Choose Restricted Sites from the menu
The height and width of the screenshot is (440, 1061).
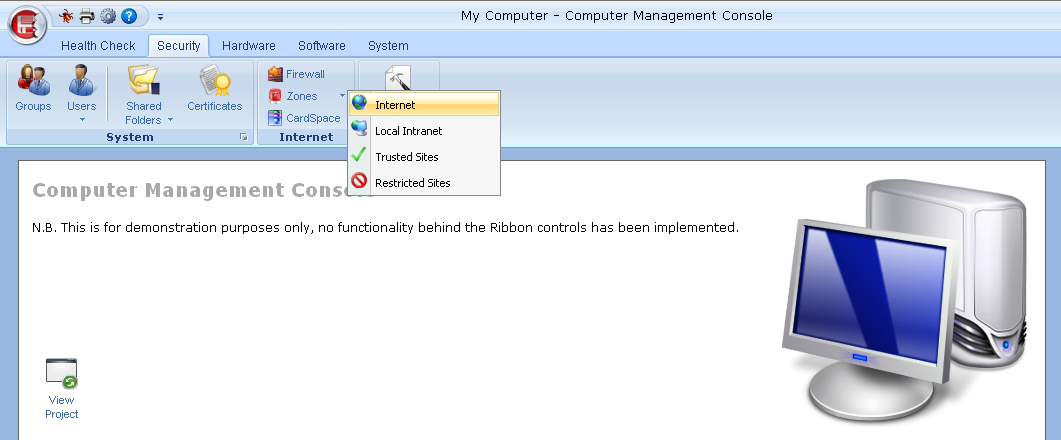[x=424, y=183]
